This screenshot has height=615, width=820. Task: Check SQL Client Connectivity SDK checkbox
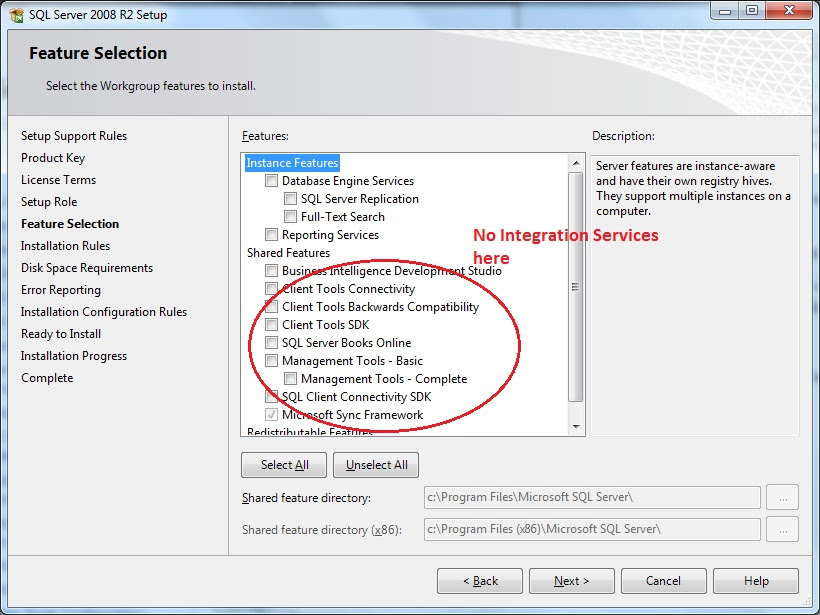click(x=271, y=397)
